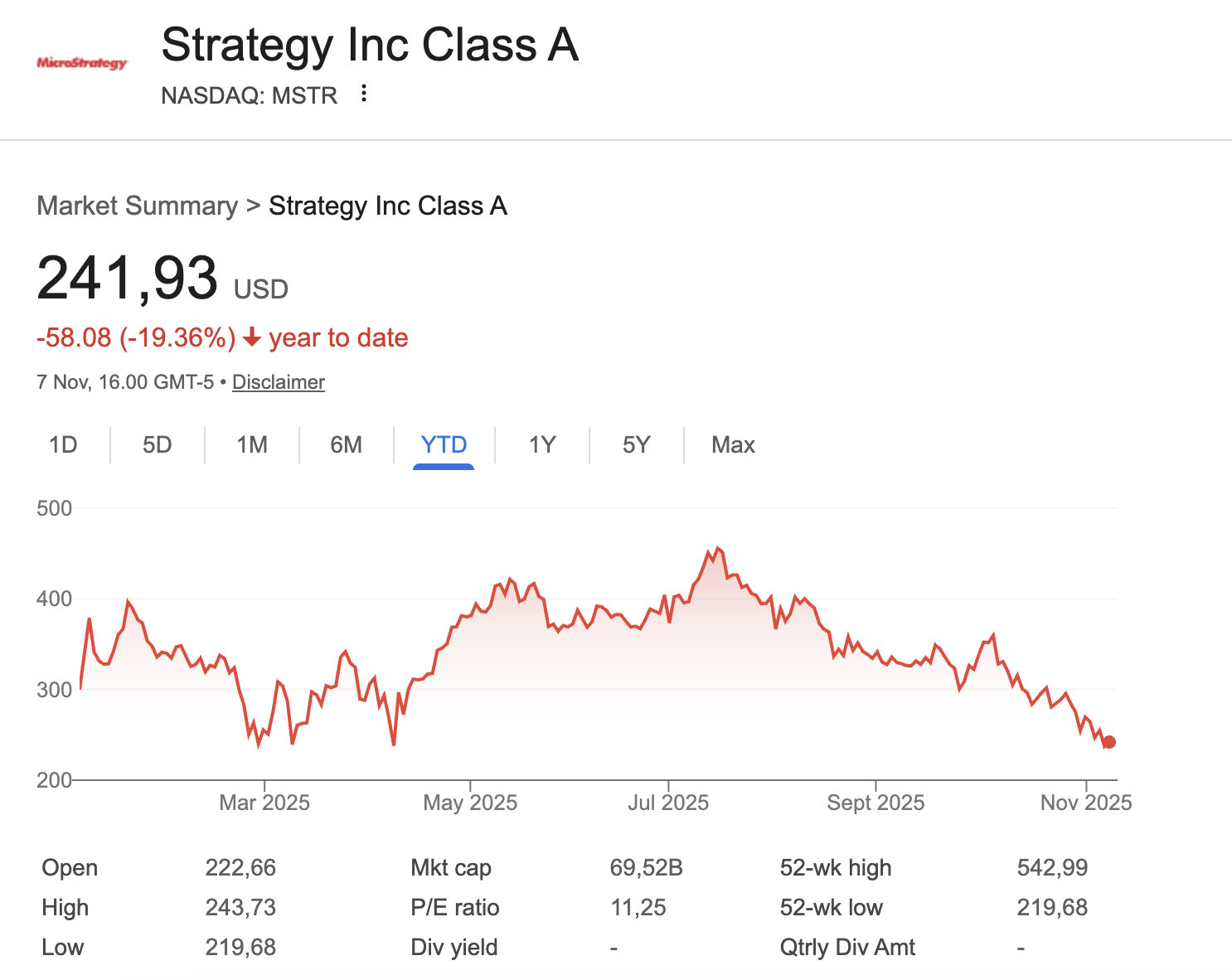
Task: Select the 1D time range tab
Action: [x=63, y=445]
